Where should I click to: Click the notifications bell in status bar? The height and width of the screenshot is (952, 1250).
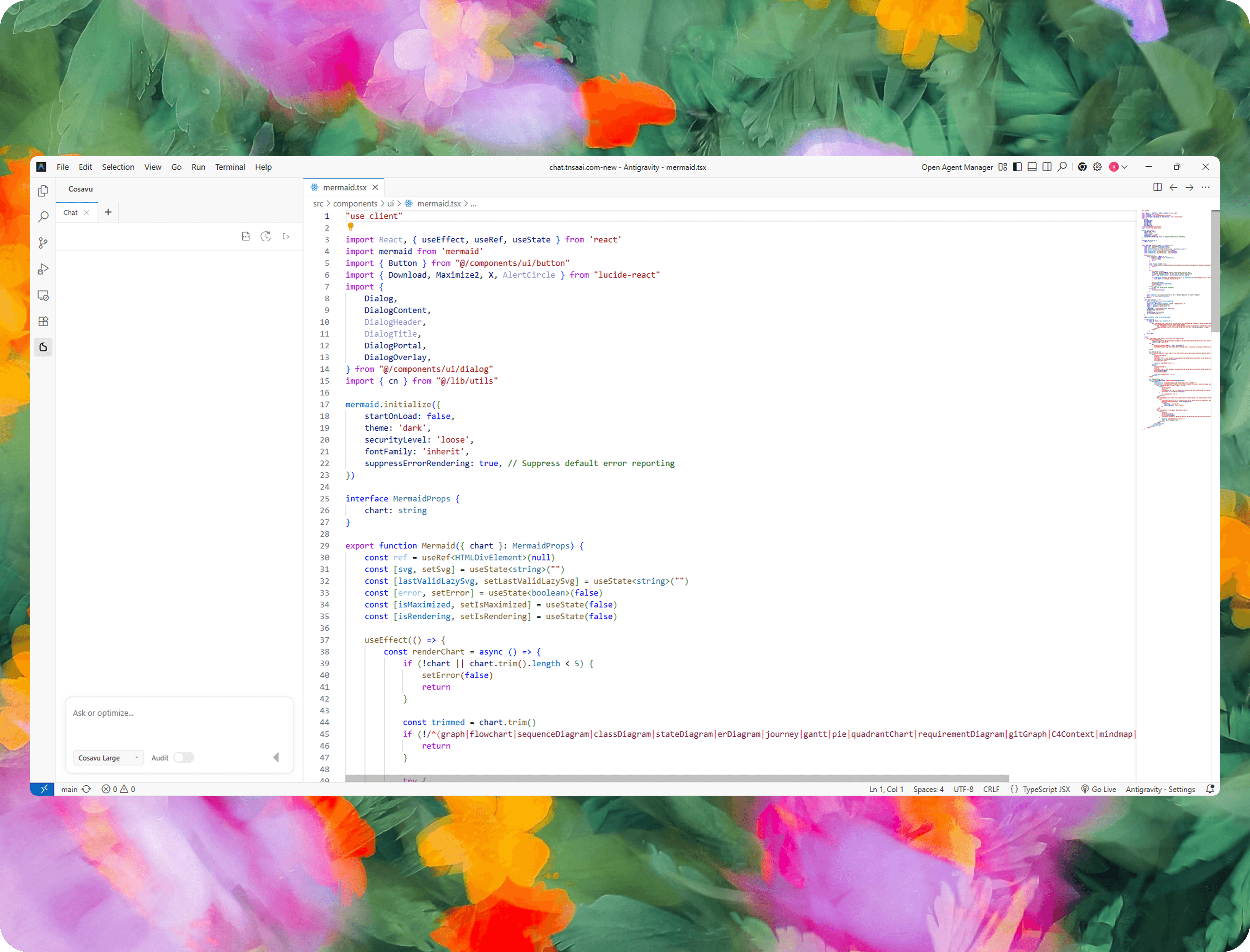coord(1210,789)
